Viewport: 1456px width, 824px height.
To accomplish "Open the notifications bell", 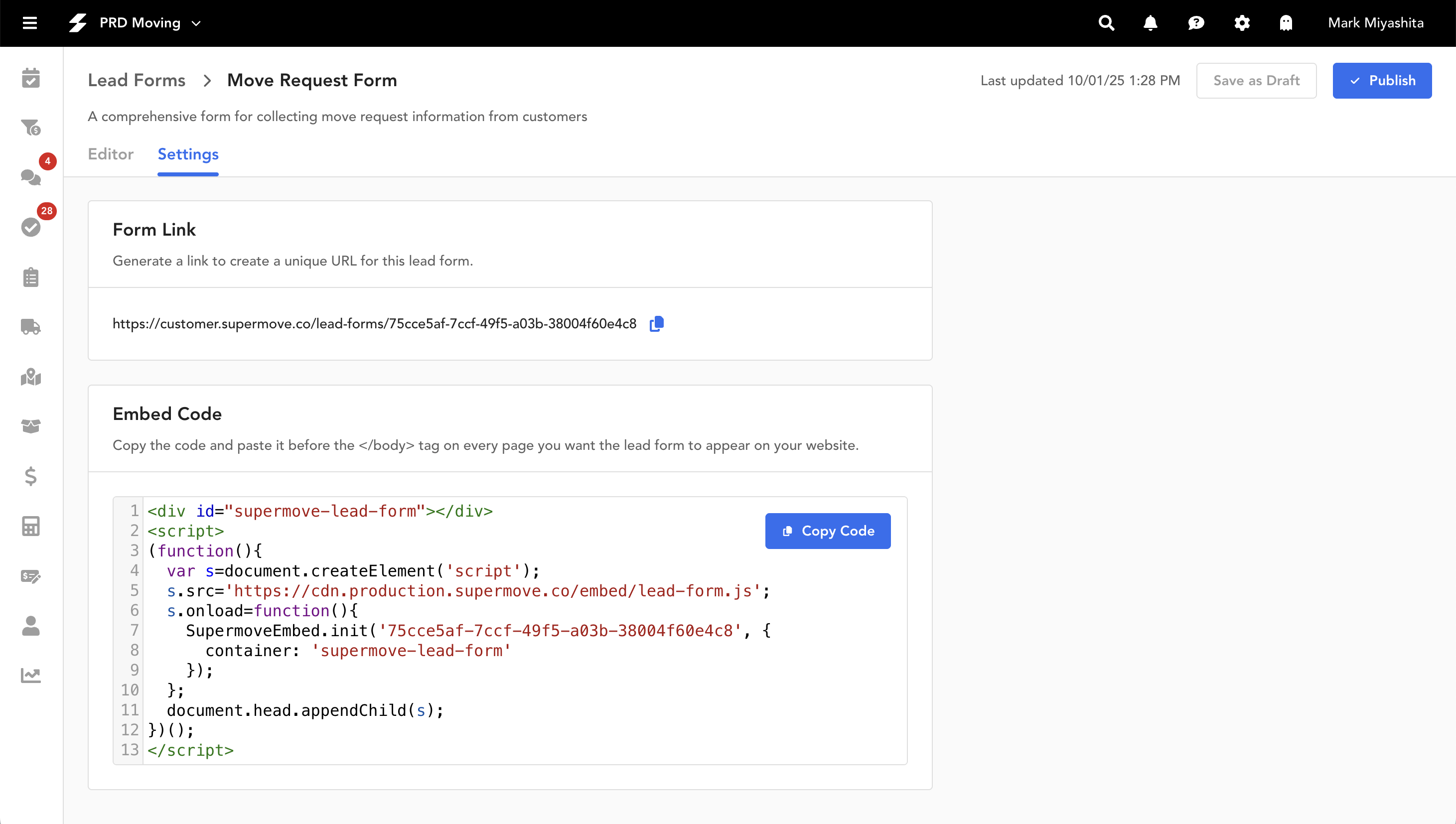I will (1151, 23).
